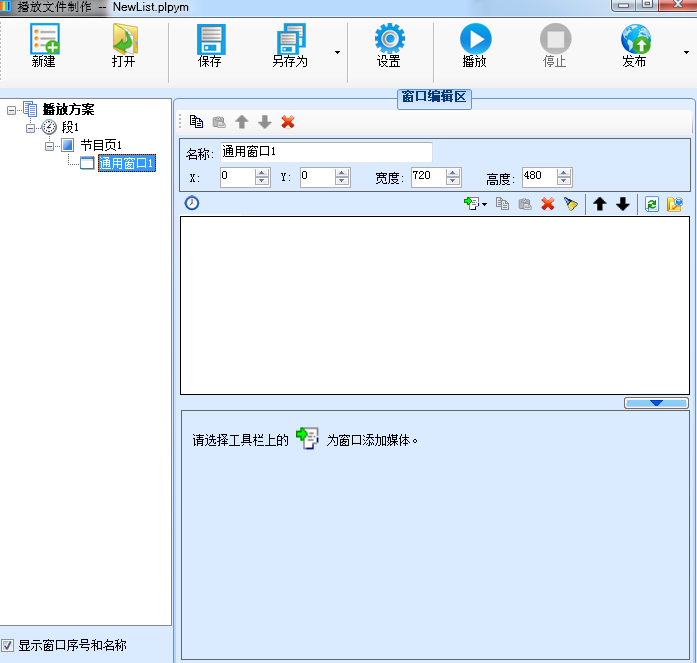Click the 宽度 width input field

(428, 177)
